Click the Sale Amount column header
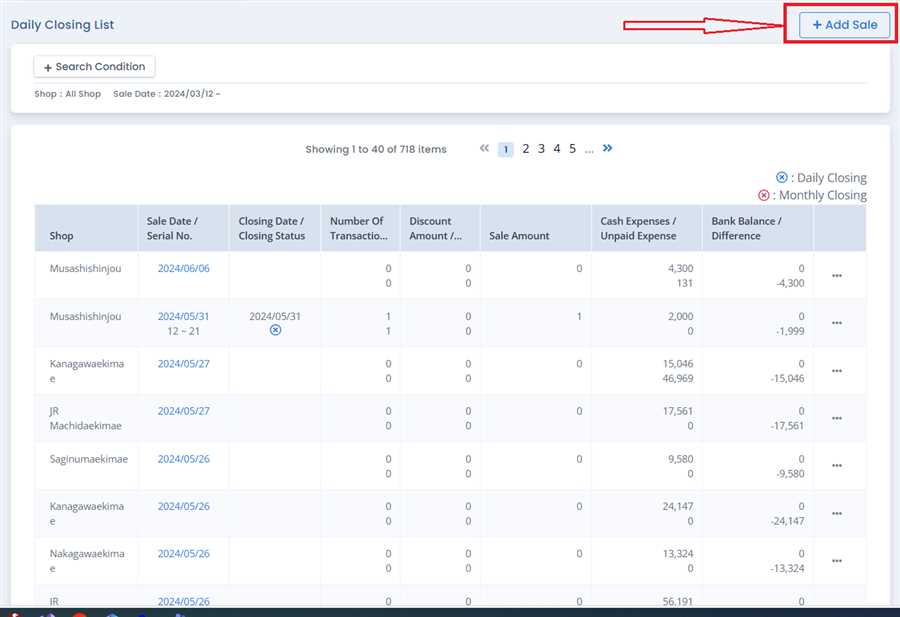The image size is (900, 617). pos(519,236)
